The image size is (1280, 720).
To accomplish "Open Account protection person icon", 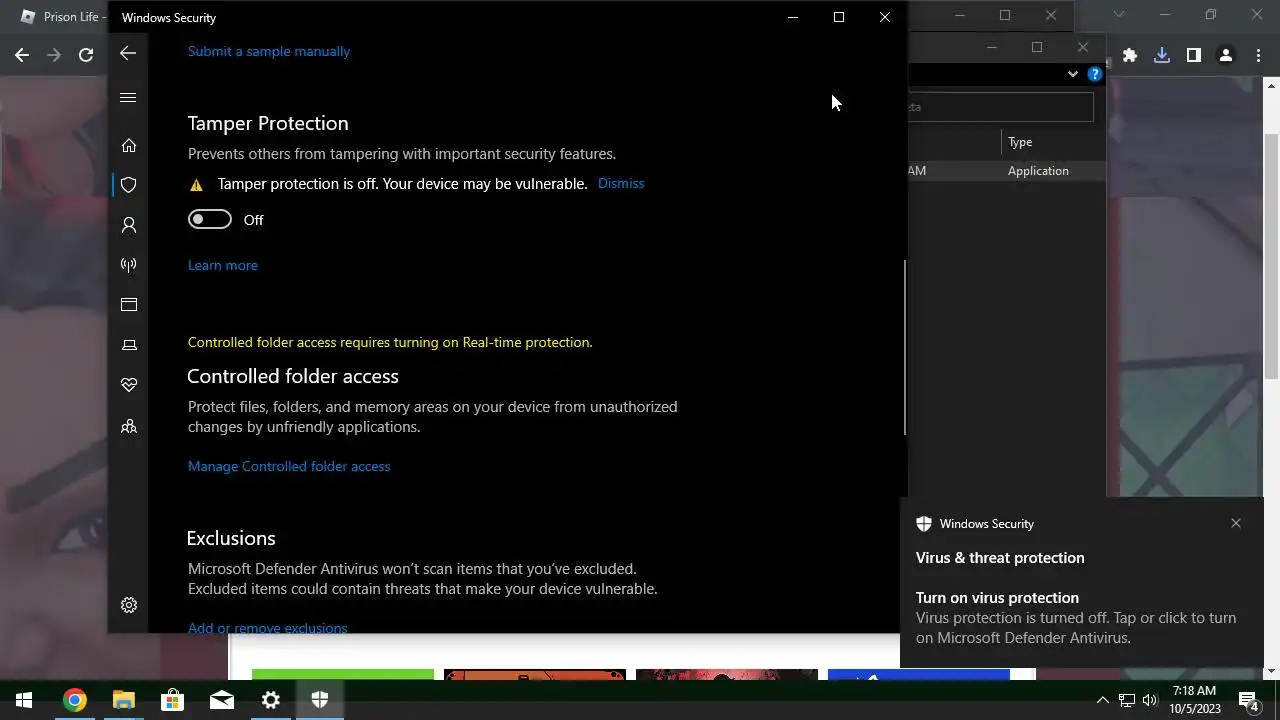I will [x=129, y=226].
